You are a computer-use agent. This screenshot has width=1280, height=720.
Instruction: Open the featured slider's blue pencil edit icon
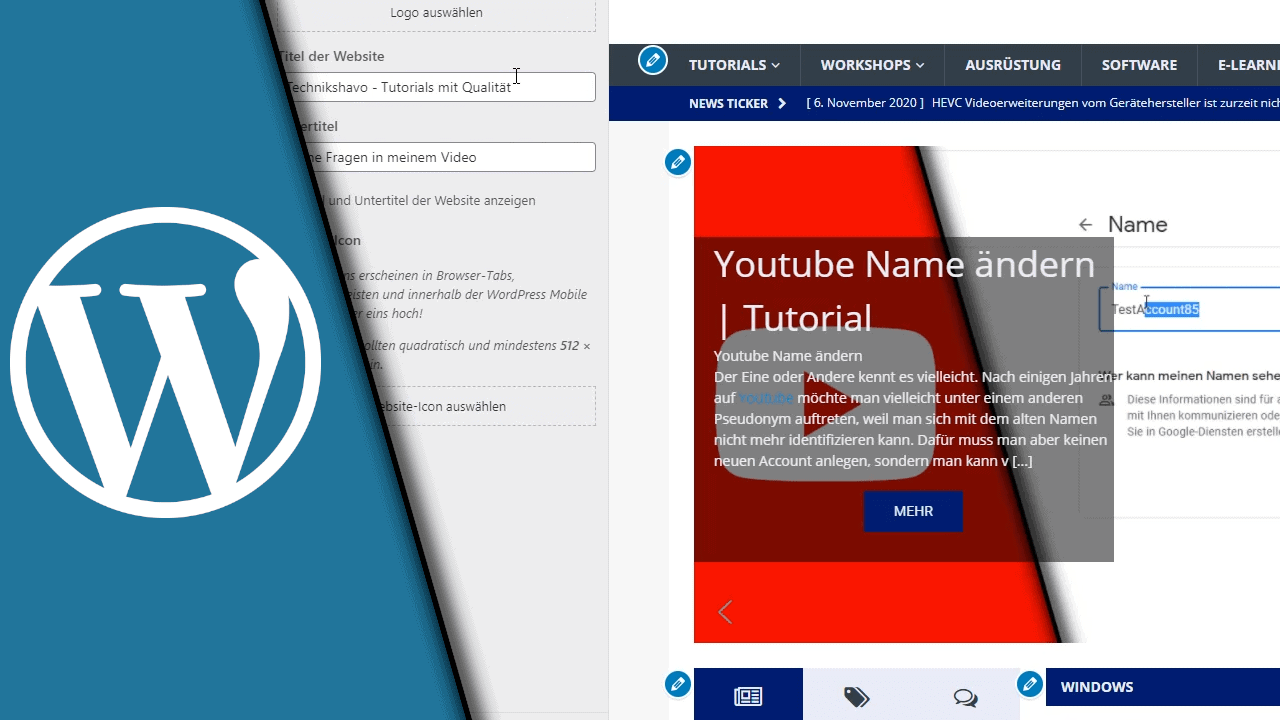(x=677, y=161)
